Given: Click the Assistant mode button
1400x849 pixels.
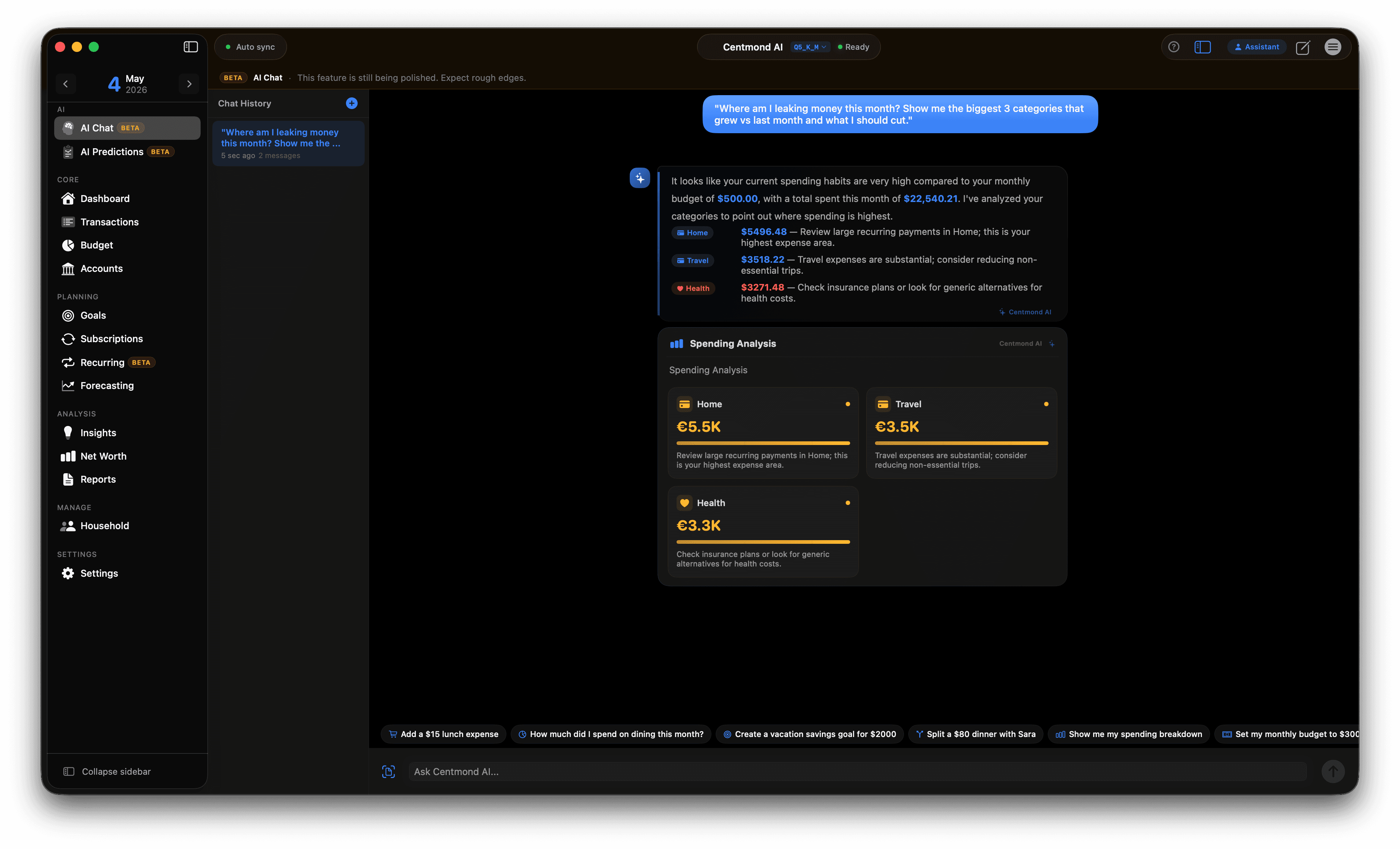Looking at the screenshot, I should point(1256,47).
